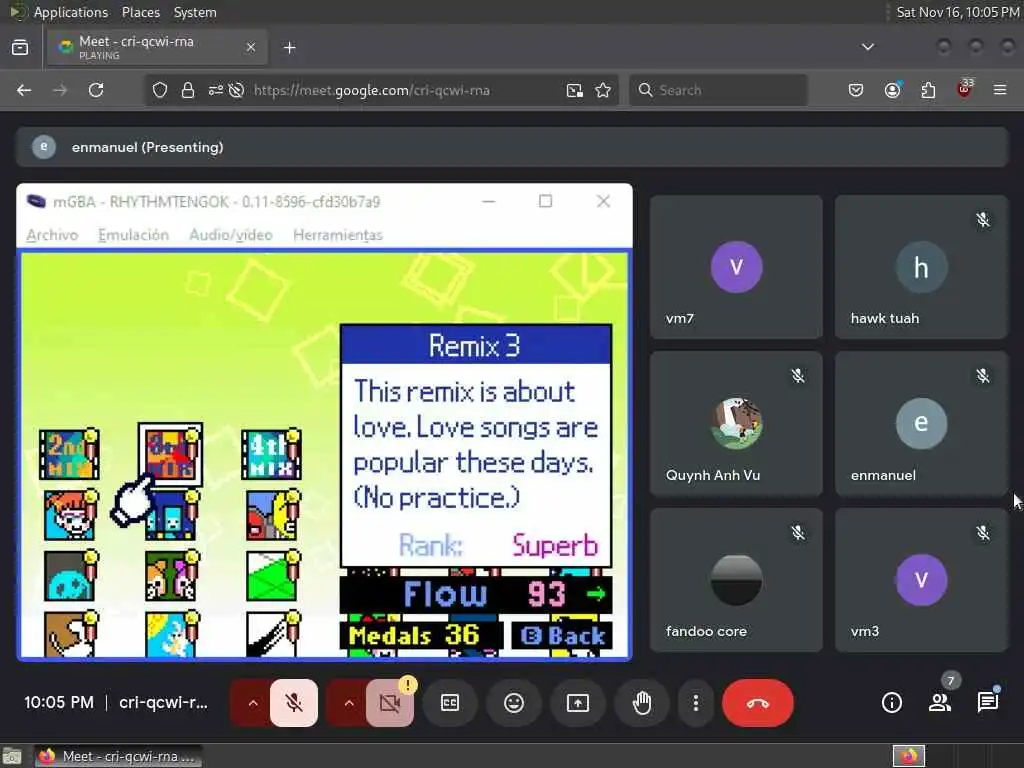Click the 2nd Mix game icon
Viewport: 1024px width, 768px height.
69,455
